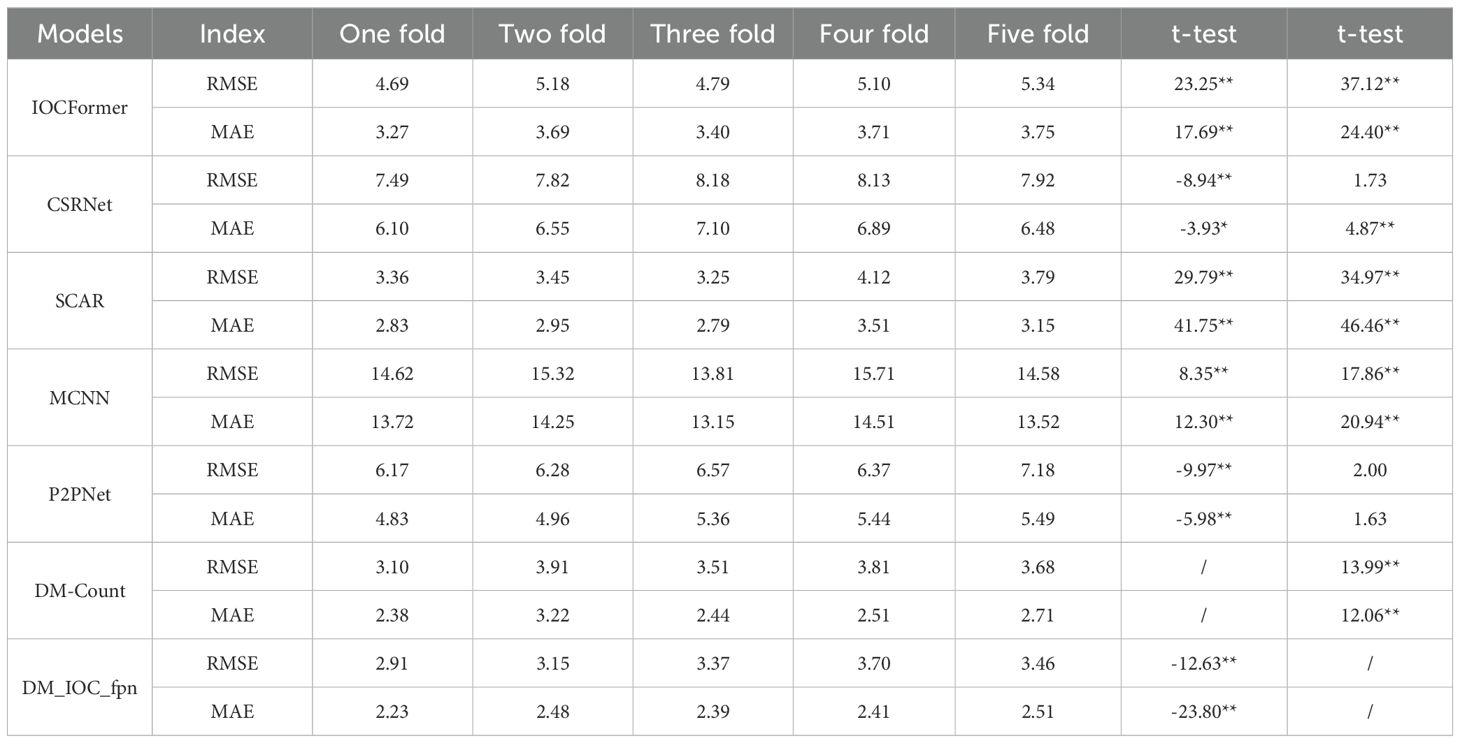Select the DM-Count model cell
The image size is (1460, 743).
(79, 591)
